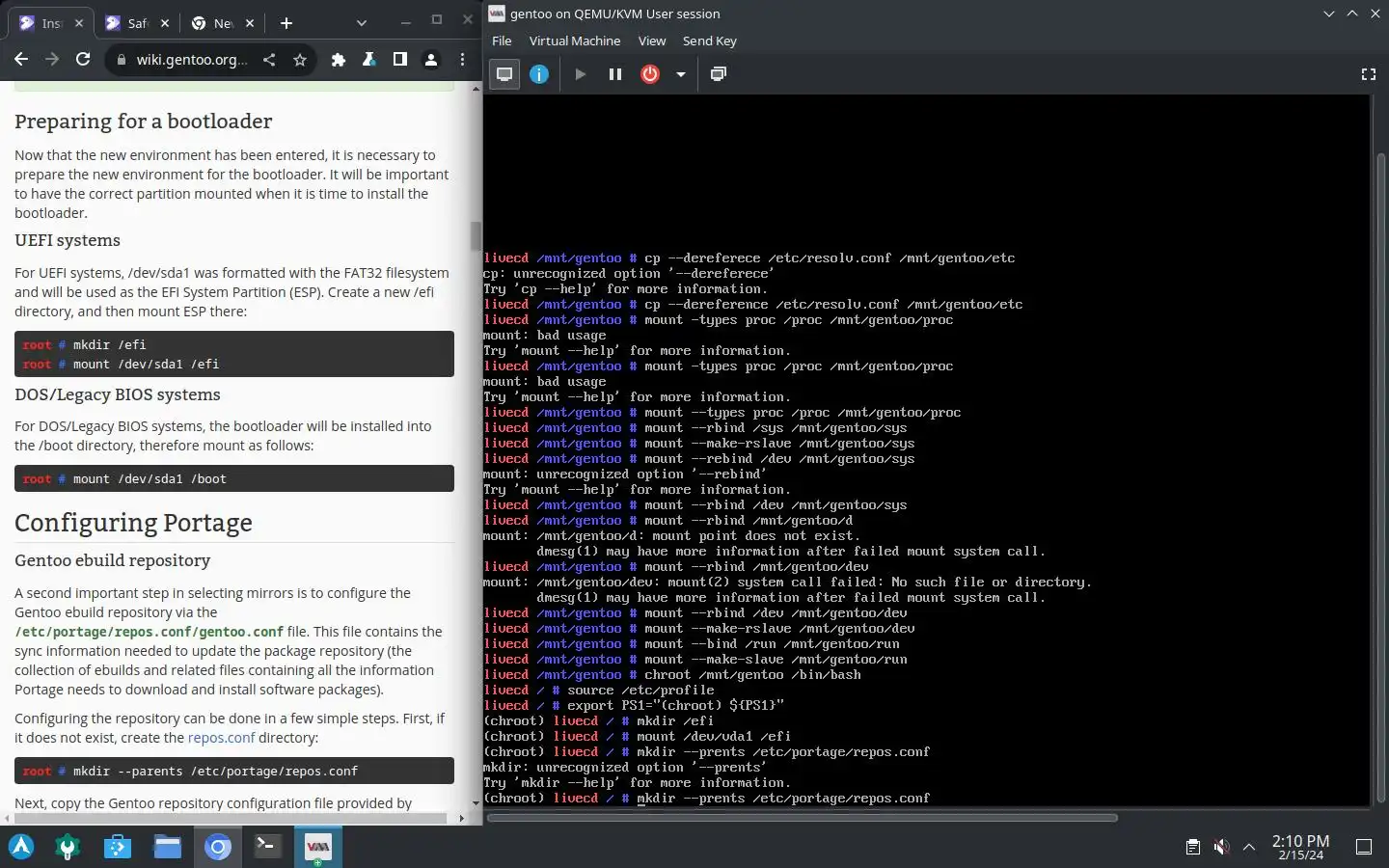Image resolution: width=1389 pixels, height=868 pixels.
Task: Toggle the browser side panel
Action: point(399,60)
